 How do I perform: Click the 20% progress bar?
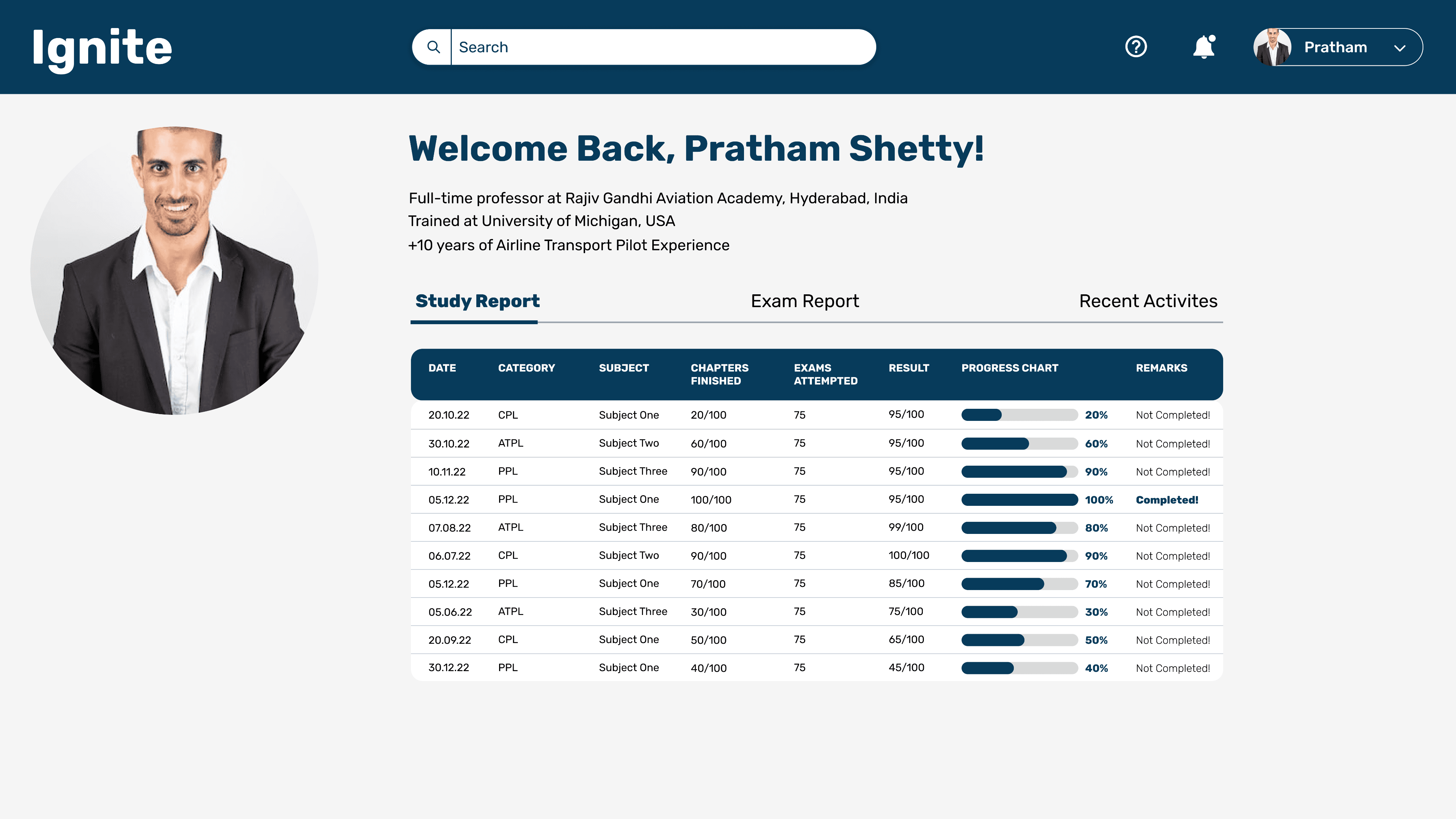pyautogui.click(x=1019, y=415)
